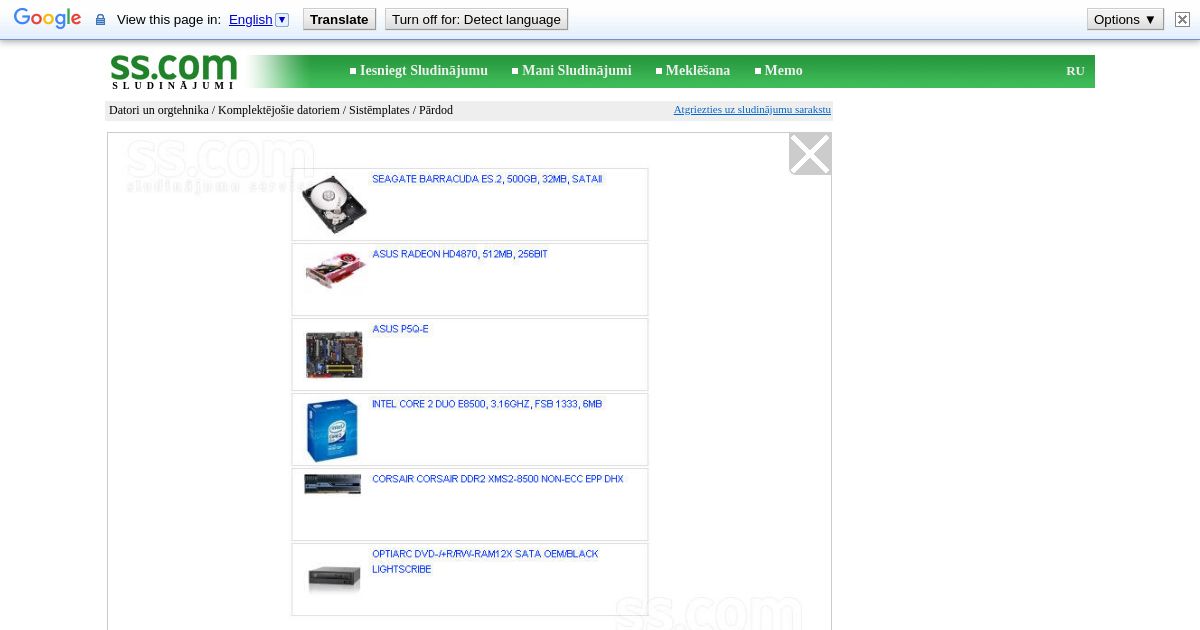This screenshot has height=630, width=1200.
Task: Click Sistēmplates breadcrumb
Action: point(379,110)
